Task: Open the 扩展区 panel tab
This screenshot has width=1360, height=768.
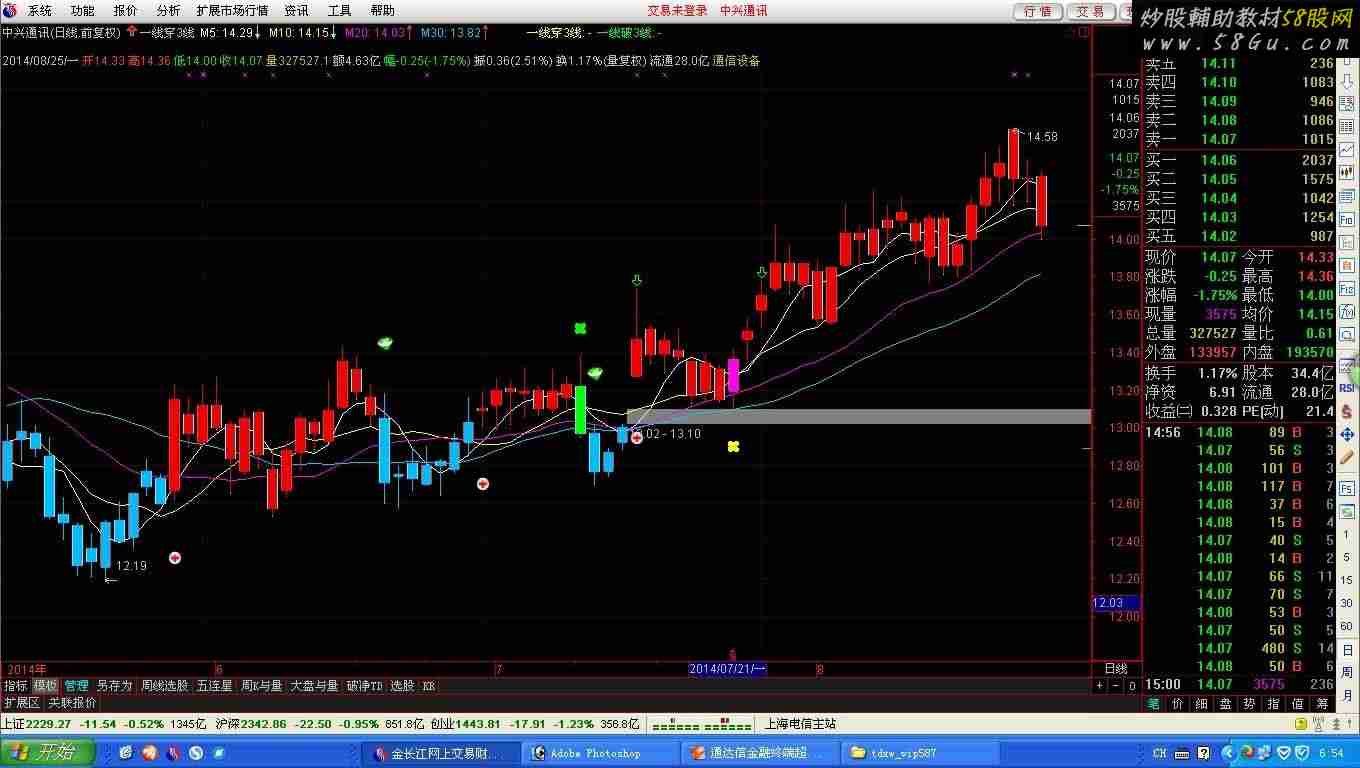Action: [21, 703]
